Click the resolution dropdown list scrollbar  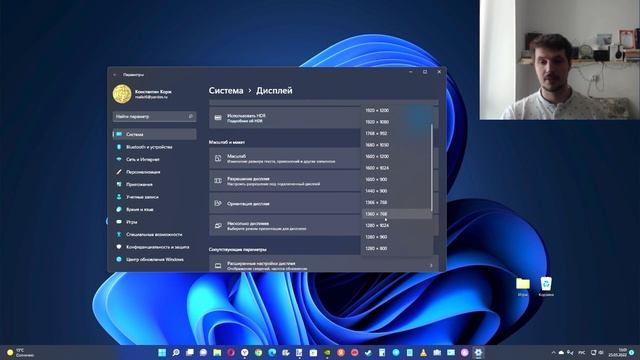click(432, 167)
